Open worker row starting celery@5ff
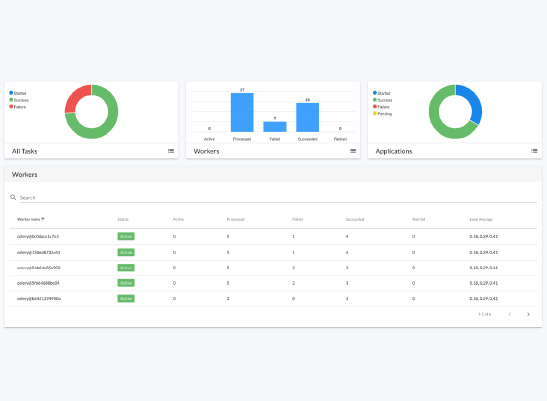Screen dimensions: 547x401 click(273, 283)
